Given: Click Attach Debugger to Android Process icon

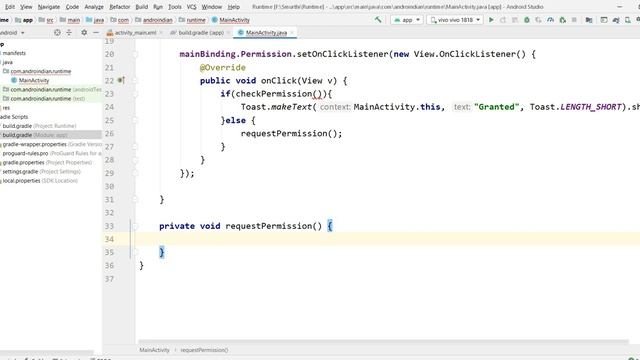Looking at the screenshot, I should click(562, 20).
